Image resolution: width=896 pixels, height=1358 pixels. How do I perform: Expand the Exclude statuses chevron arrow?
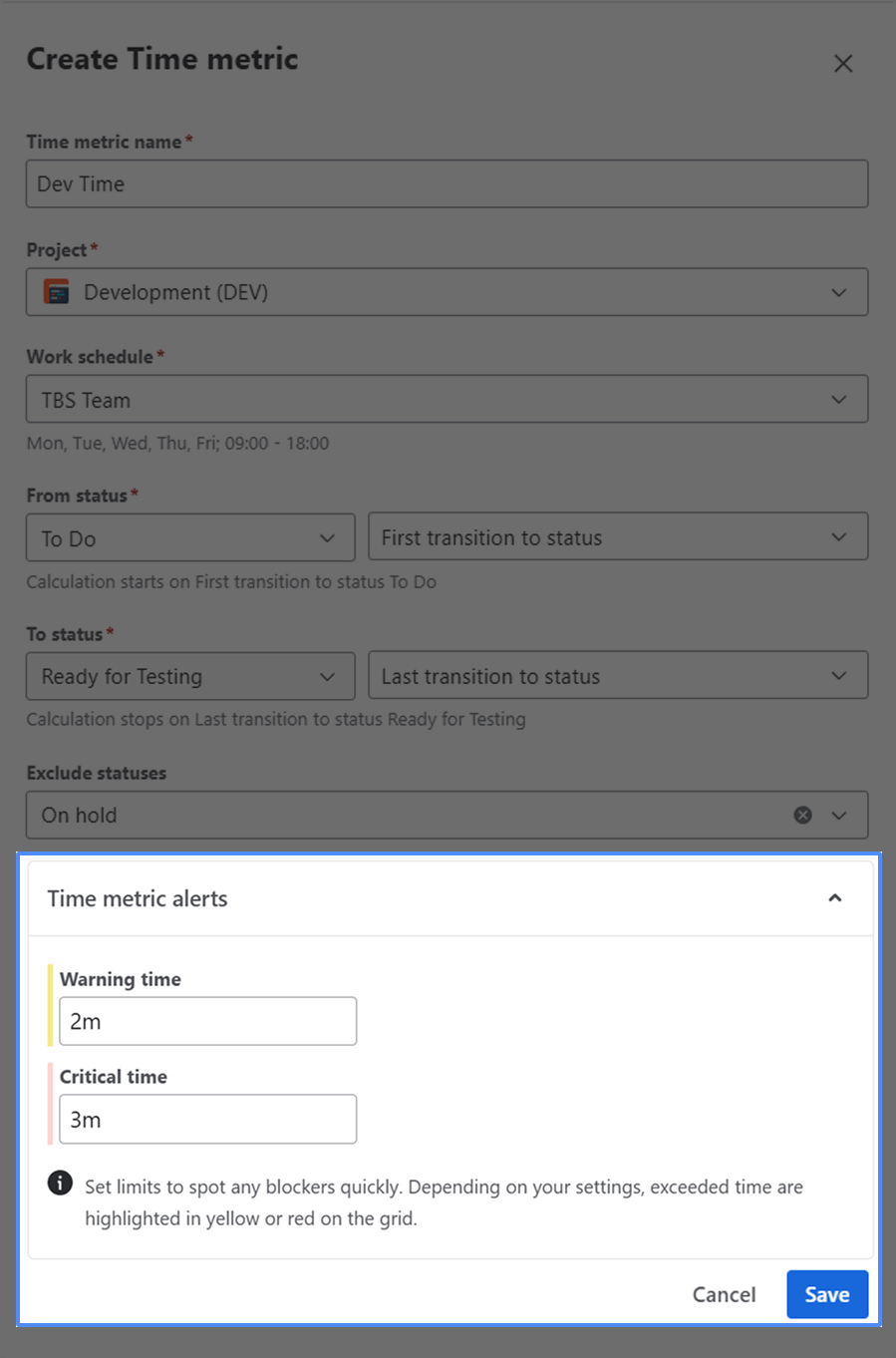click(x=839, y=816)
